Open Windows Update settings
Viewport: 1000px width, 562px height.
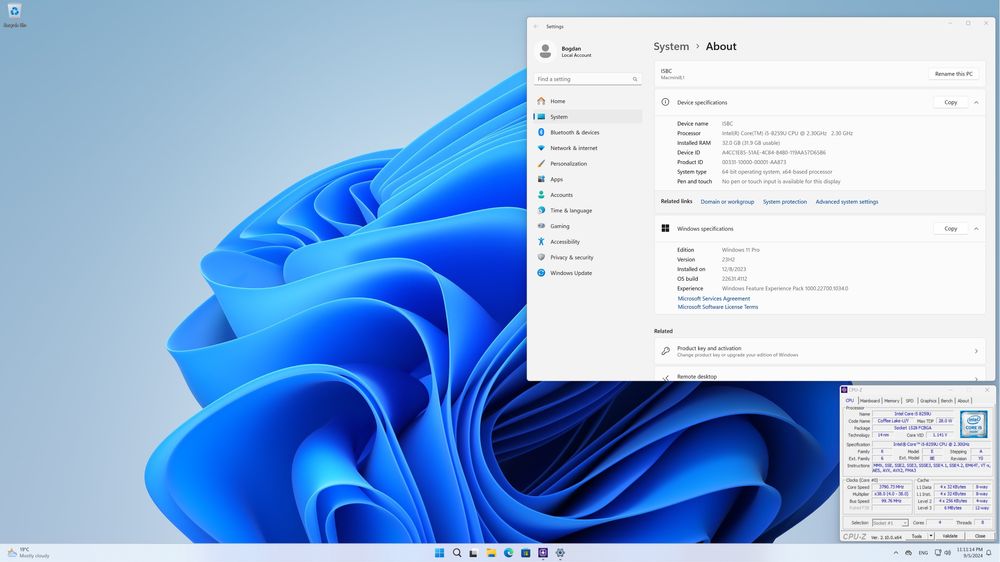tap(587, 273)
